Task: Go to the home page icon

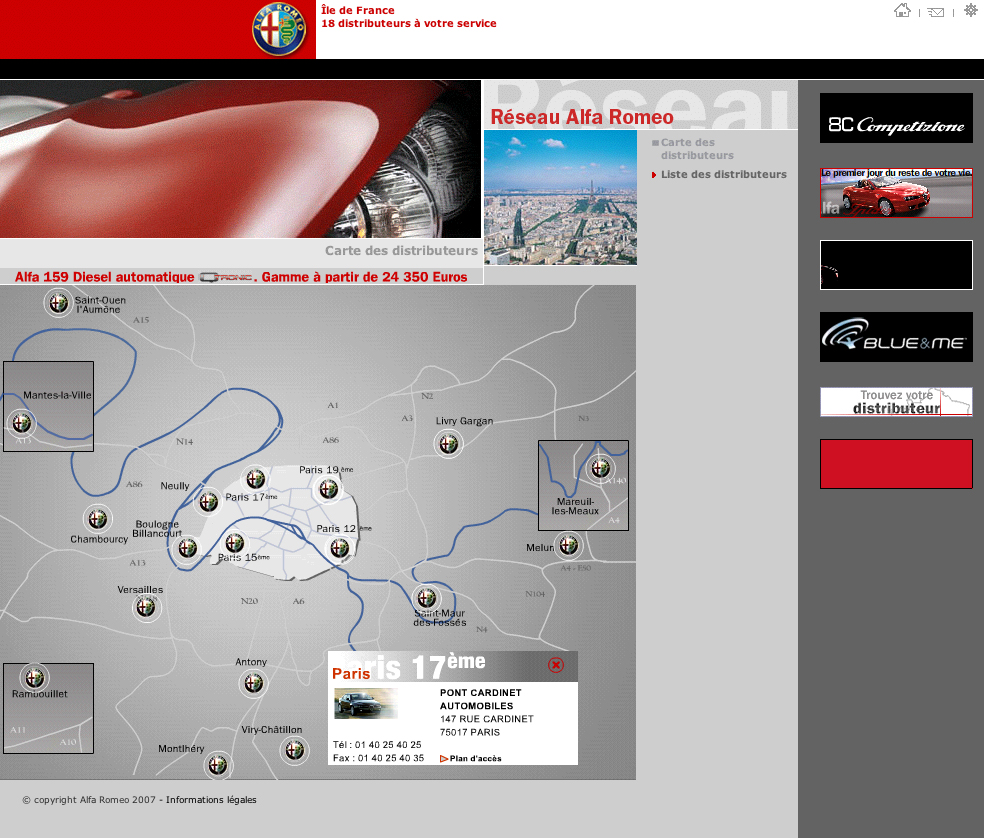Action: click(x=902, y=10)
